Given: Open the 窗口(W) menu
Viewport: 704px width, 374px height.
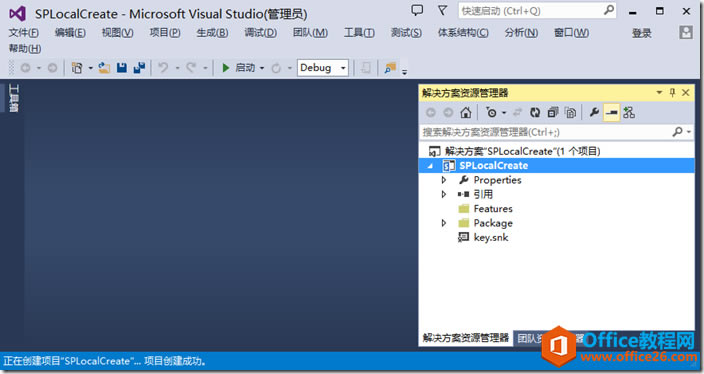Looking at the screenshot, I should 571,32.
